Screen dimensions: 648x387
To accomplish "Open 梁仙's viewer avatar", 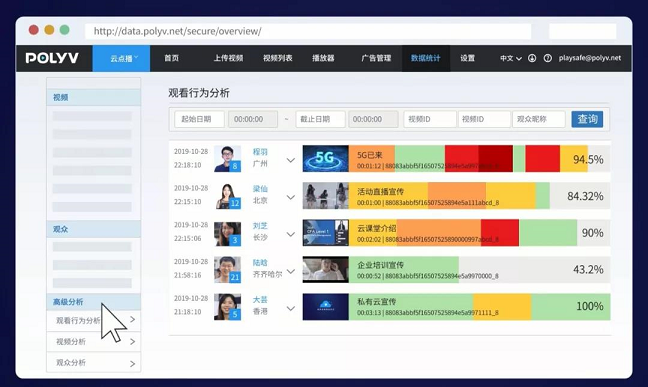I will click(227, 196).
